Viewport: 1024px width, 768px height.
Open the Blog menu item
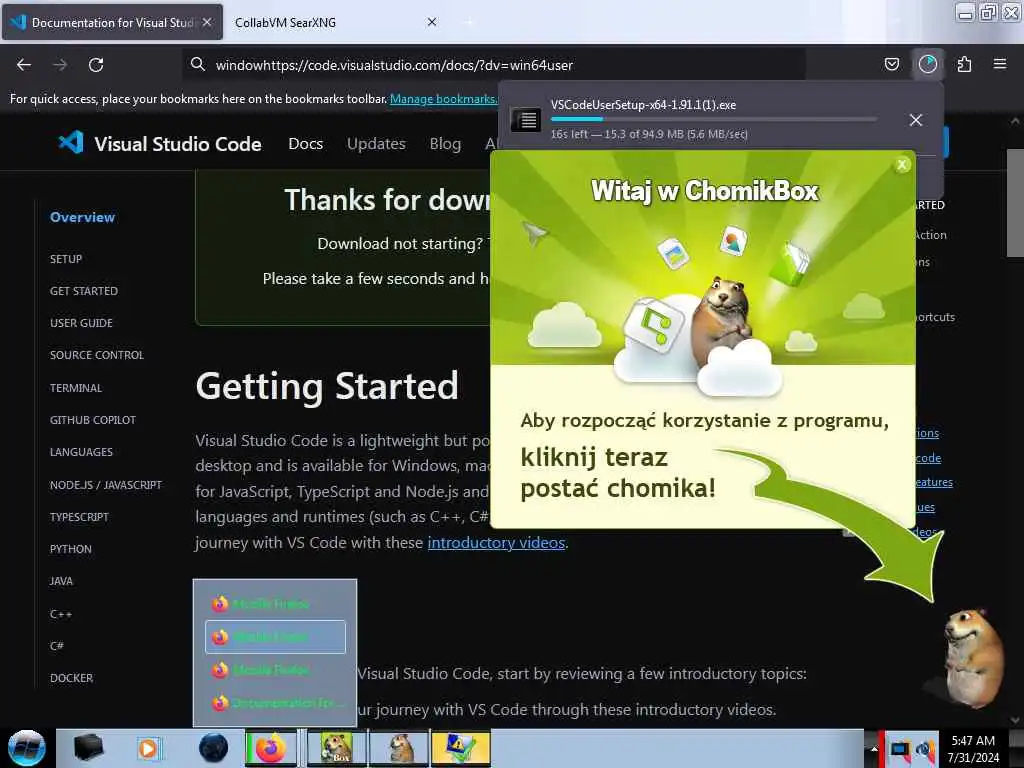point(445,144)
